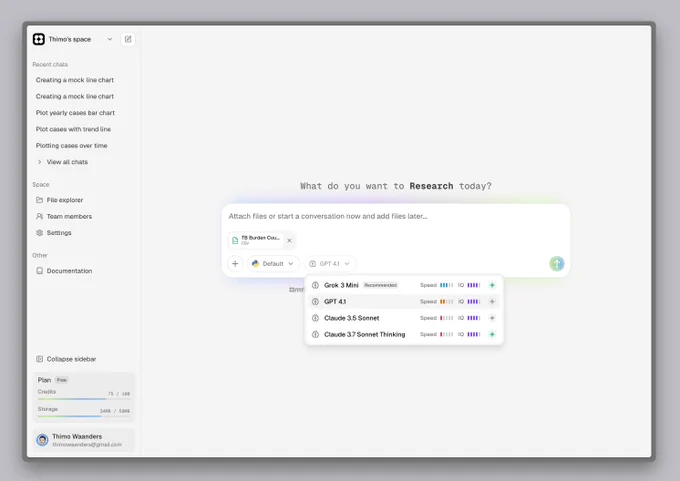This screenshot has width=680, height=481.
Task: Click the Team members person icon
Action: pyautogui.click(x=39, y=216)
